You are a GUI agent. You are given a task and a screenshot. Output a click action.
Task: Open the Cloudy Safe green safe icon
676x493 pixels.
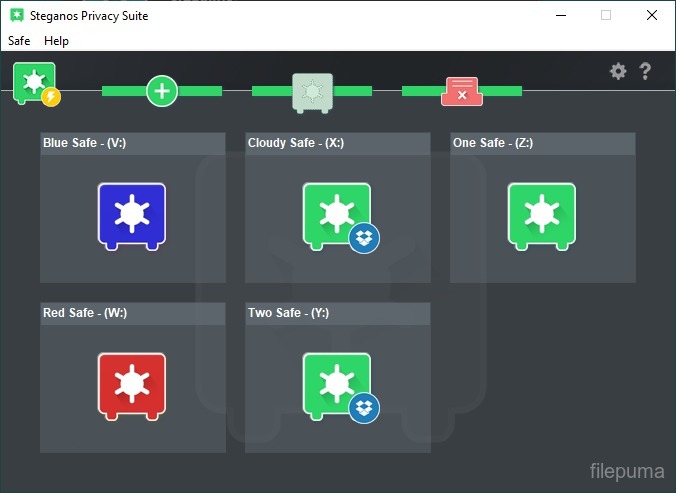point(334,212)
